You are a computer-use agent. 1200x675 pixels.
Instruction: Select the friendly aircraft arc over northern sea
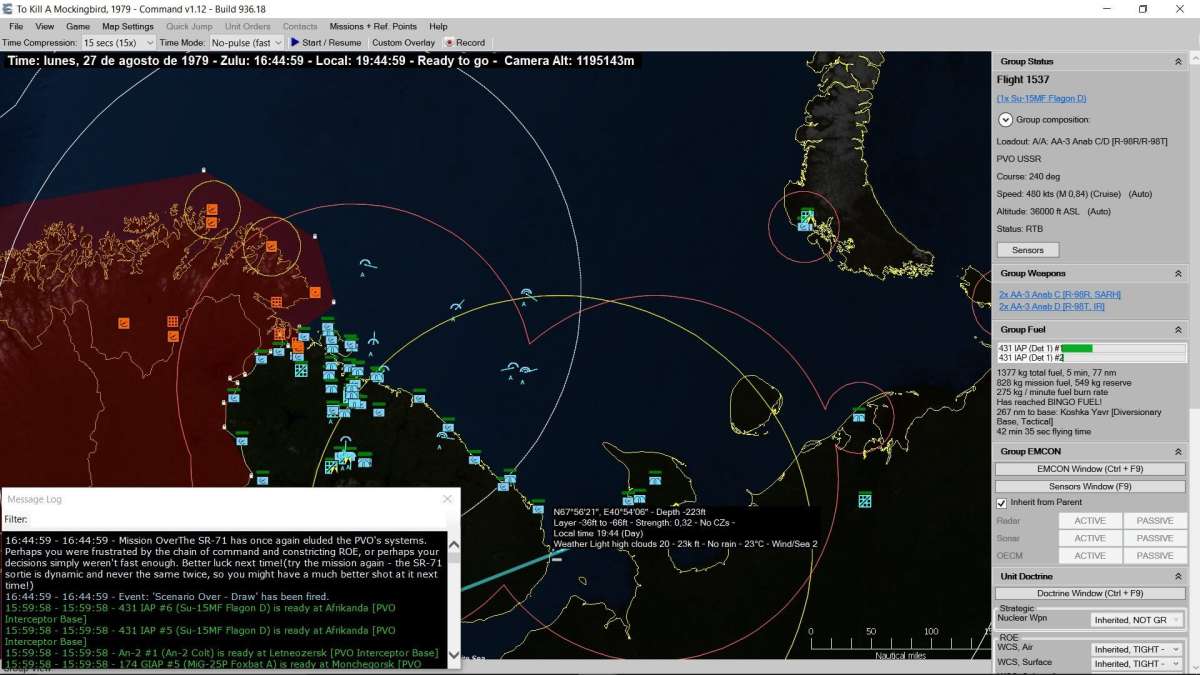(368, 265)
